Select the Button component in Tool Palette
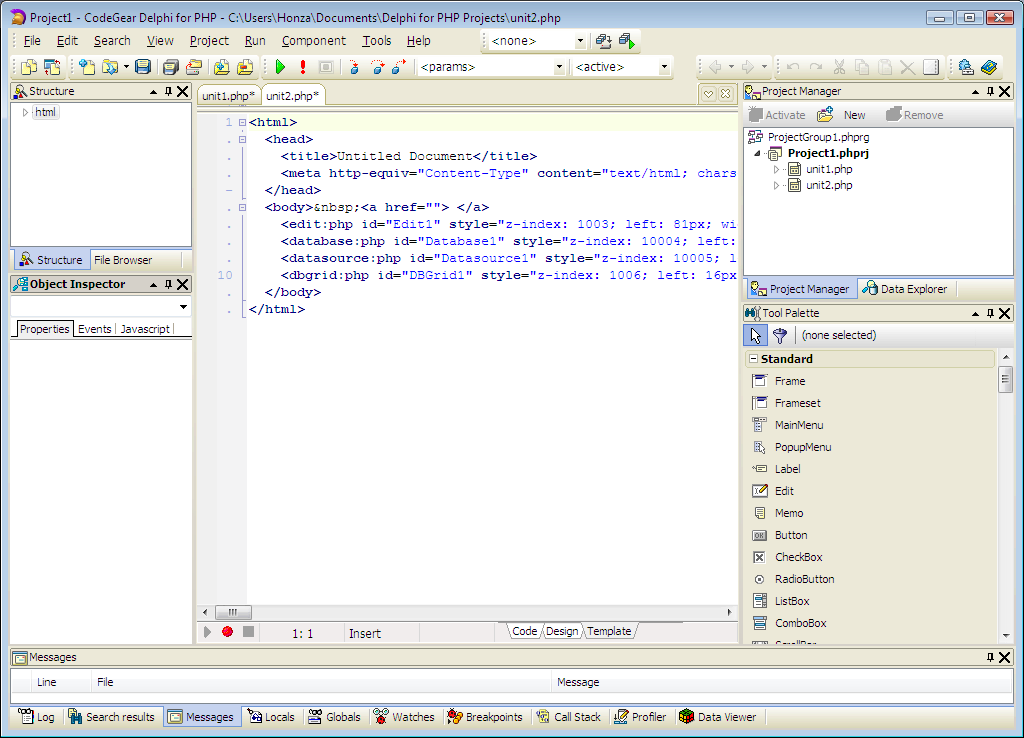The image size is (1024, 738). click(790, 535)
